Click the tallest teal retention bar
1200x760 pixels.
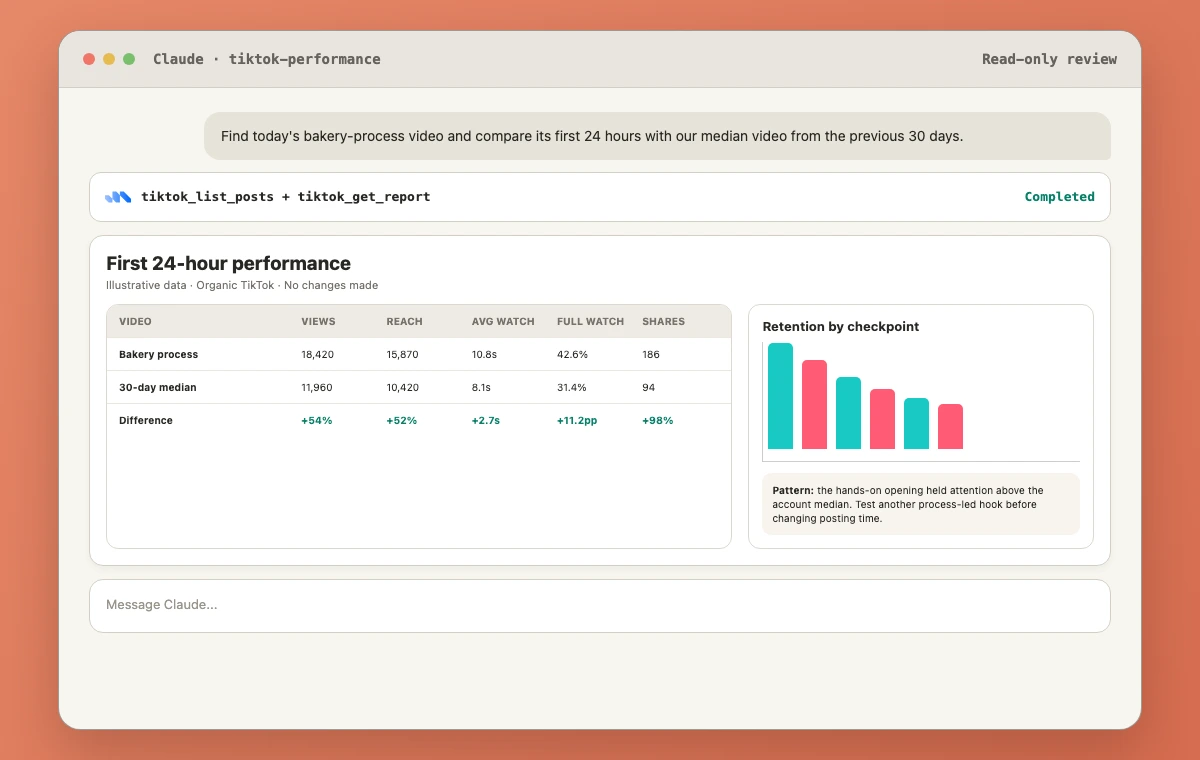[780, 396]
